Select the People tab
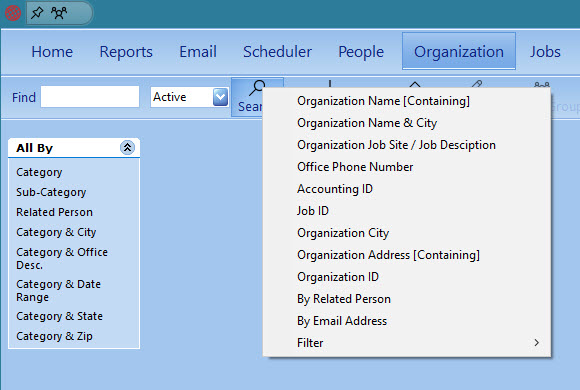The image size is (580, 390). (361, 52)
